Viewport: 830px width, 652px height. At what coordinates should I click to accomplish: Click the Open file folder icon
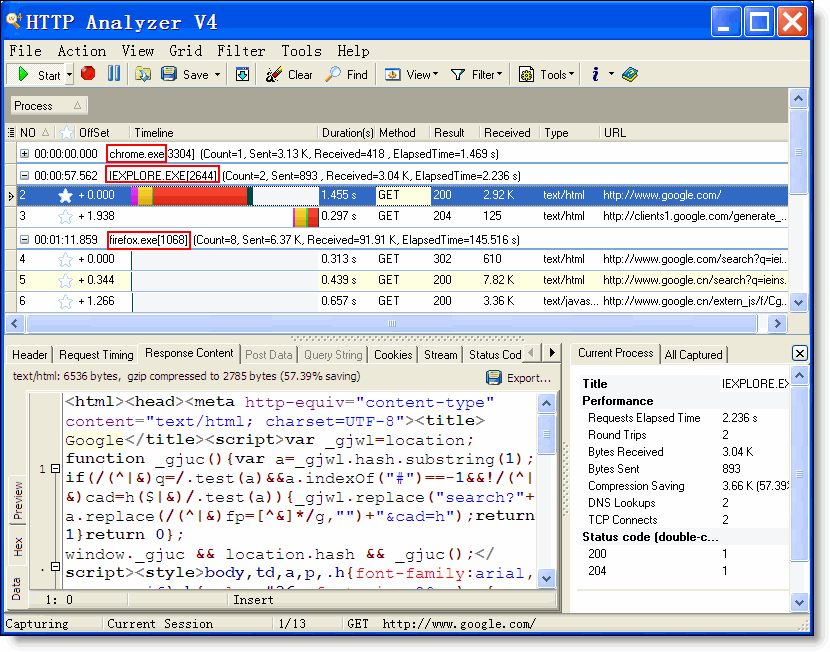[143, 74]
